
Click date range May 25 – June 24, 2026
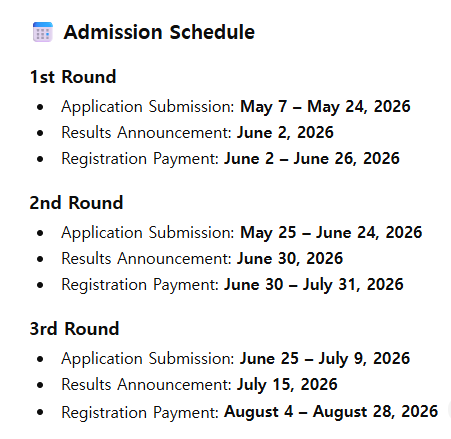tap(331, 233)
